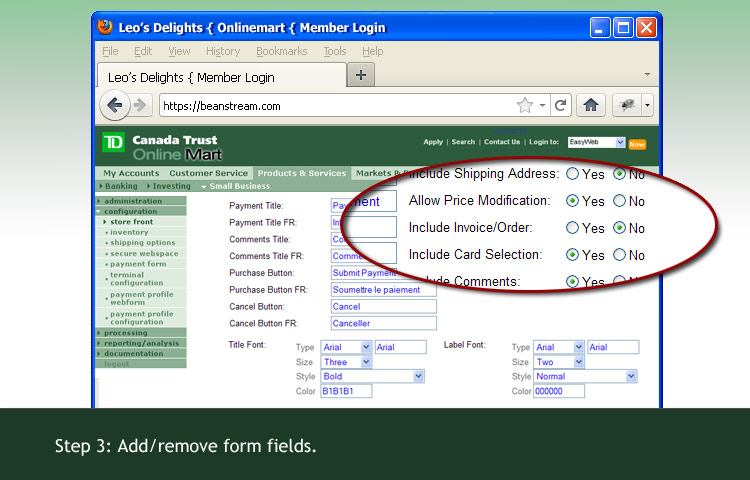Open Title Font Size dropdown
750x480 pixels.
click(x=346, y=362)
